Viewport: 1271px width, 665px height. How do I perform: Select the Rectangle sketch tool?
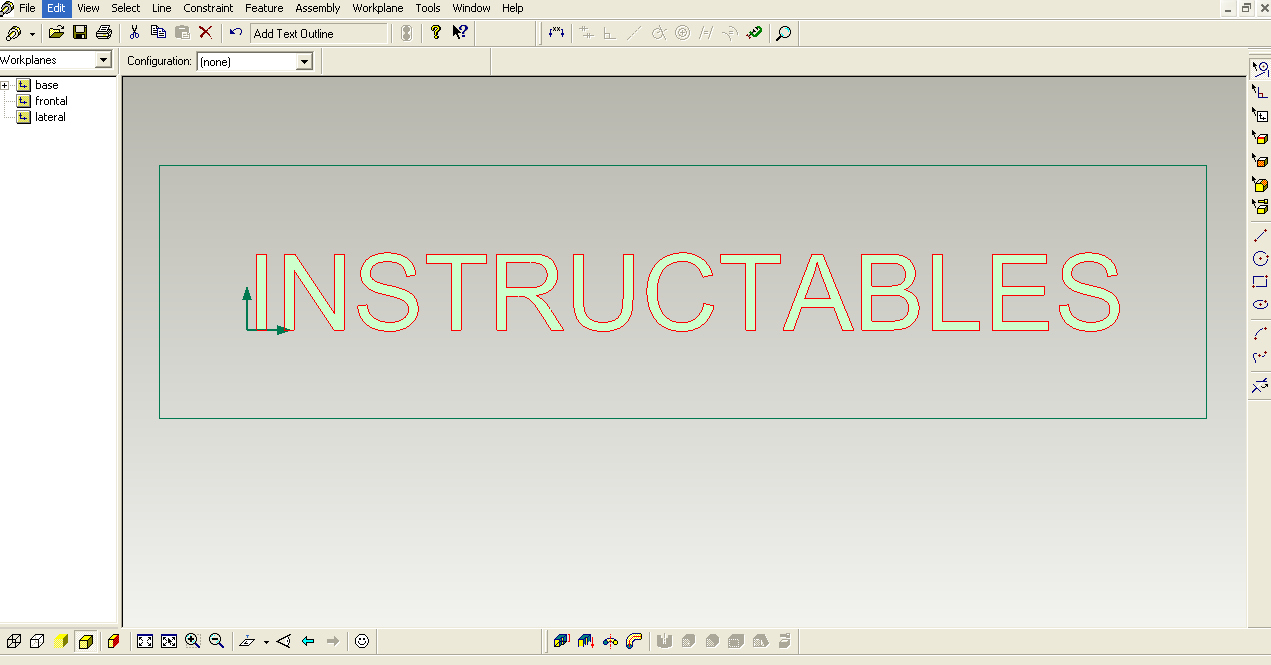coord(1260,282)
